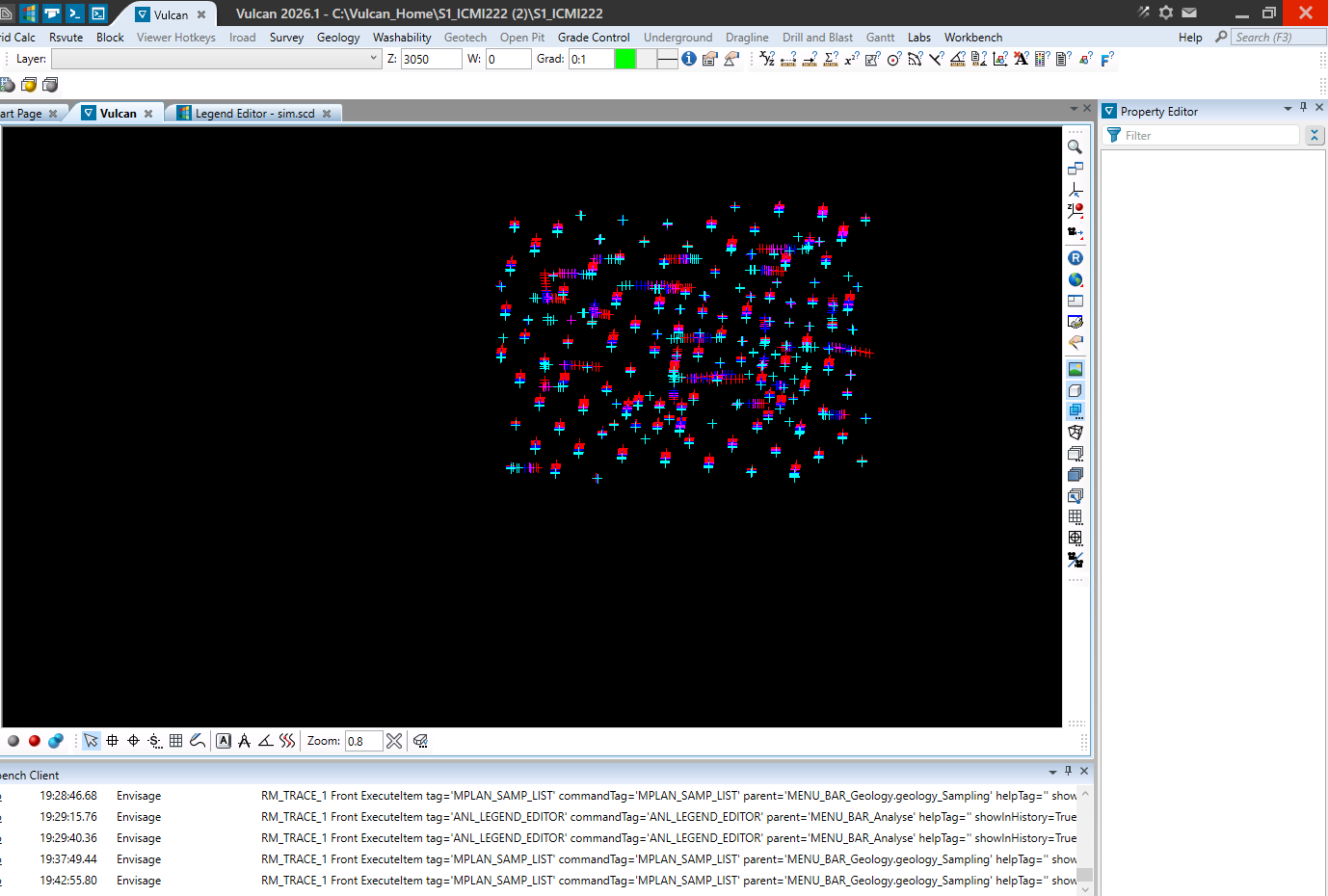Click the grid snap icon in bottom toolbar
This screenshot has width=1328, height=896.
point(175,741)
